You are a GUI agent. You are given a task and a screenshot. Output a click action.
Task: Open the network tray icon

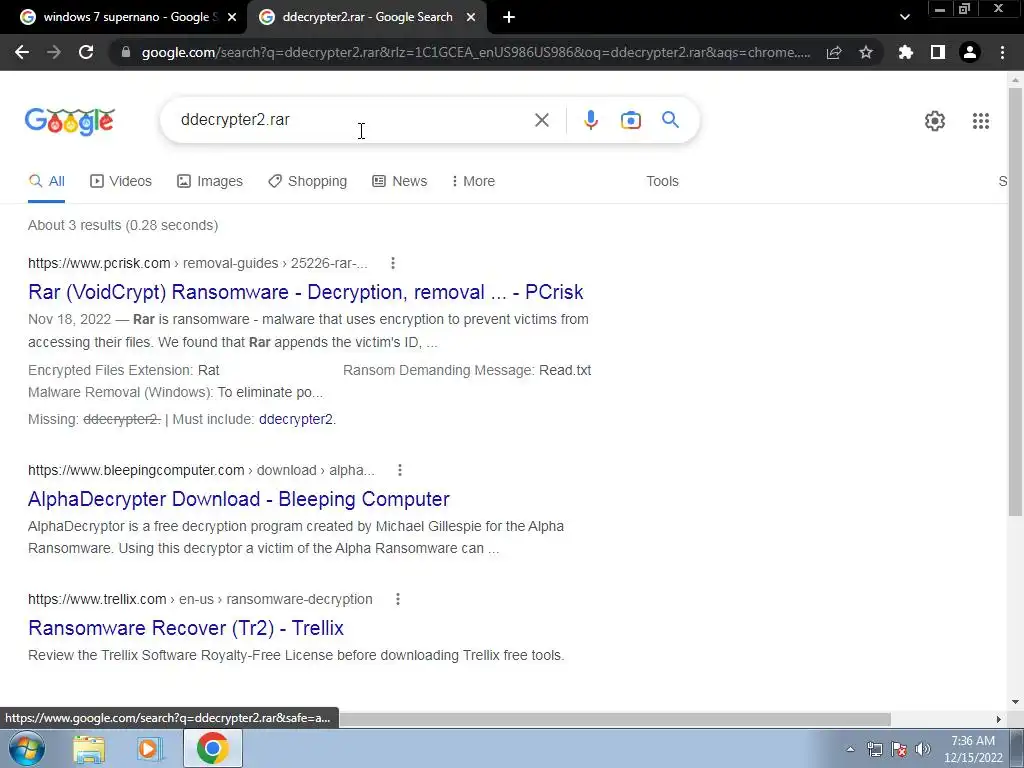click(x=874, y=749)
